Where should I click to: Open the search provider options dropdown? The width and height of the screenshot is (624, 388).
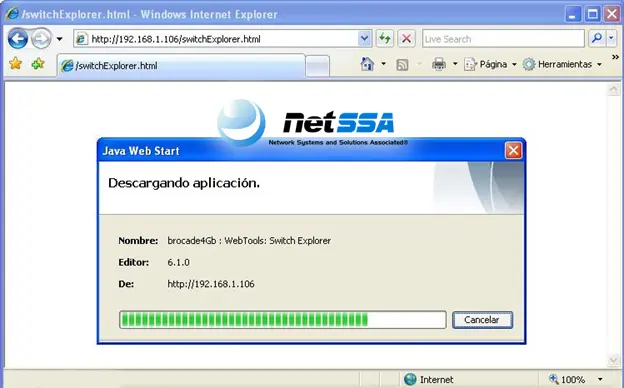611,39
